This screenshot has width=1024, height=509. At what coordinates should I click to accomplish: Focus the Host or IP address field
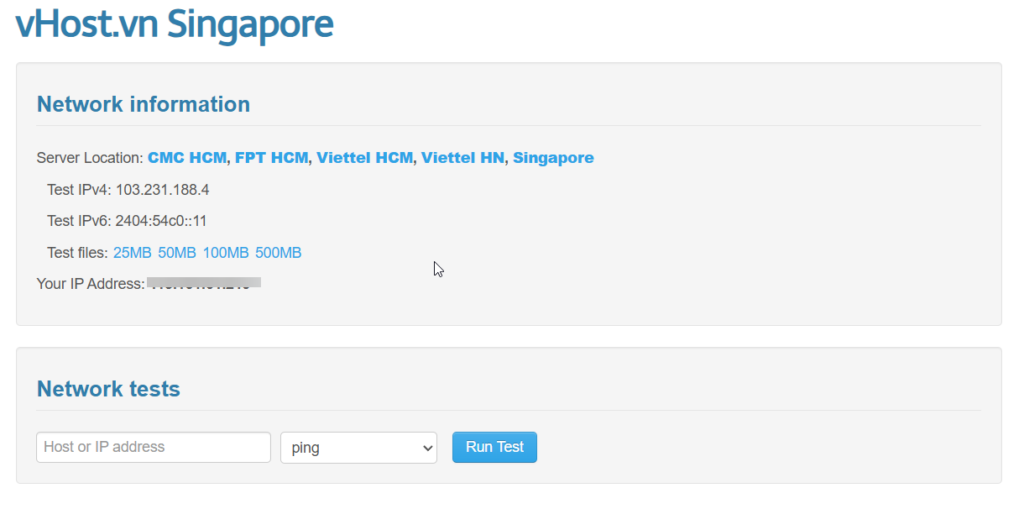(153, 447)
